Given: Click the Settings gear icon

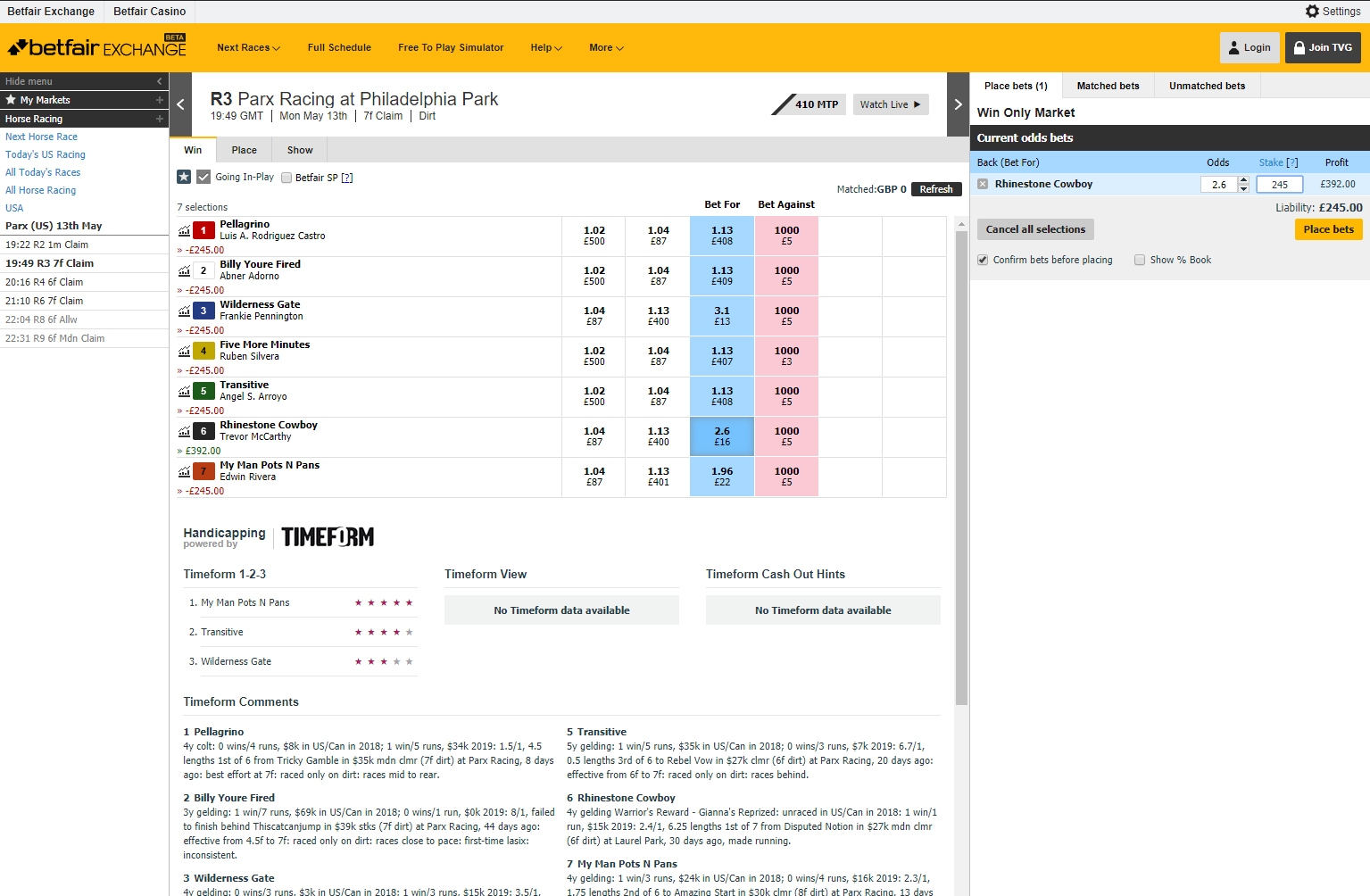Looking at the screenshot, I should point(1312,12).
